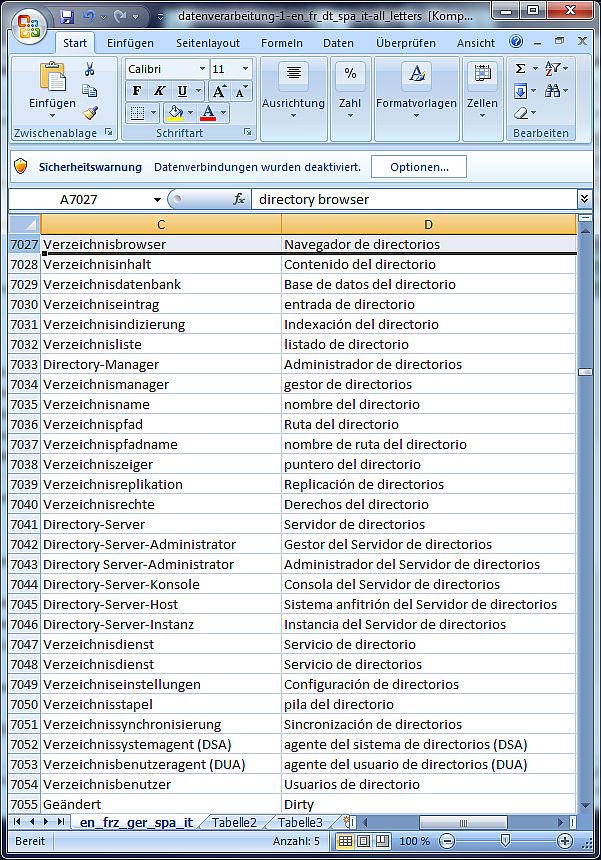The width and height of the screenshot is (601, 860).
Task: Switch to the Überprüfen ribbon tab
Action: [x=406, y=43]
